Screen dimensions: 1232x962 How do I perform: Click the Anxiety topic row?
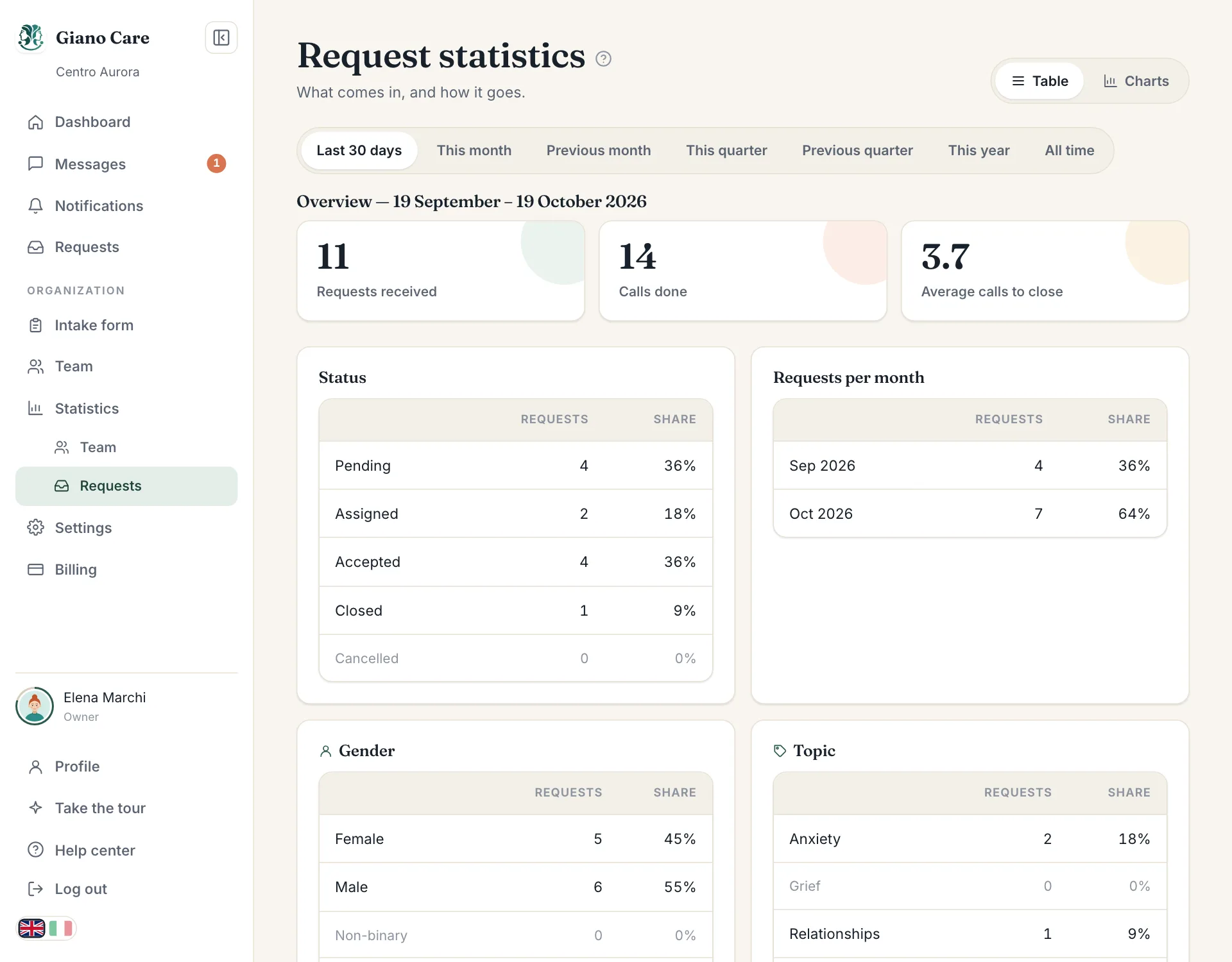coord(970,839)
